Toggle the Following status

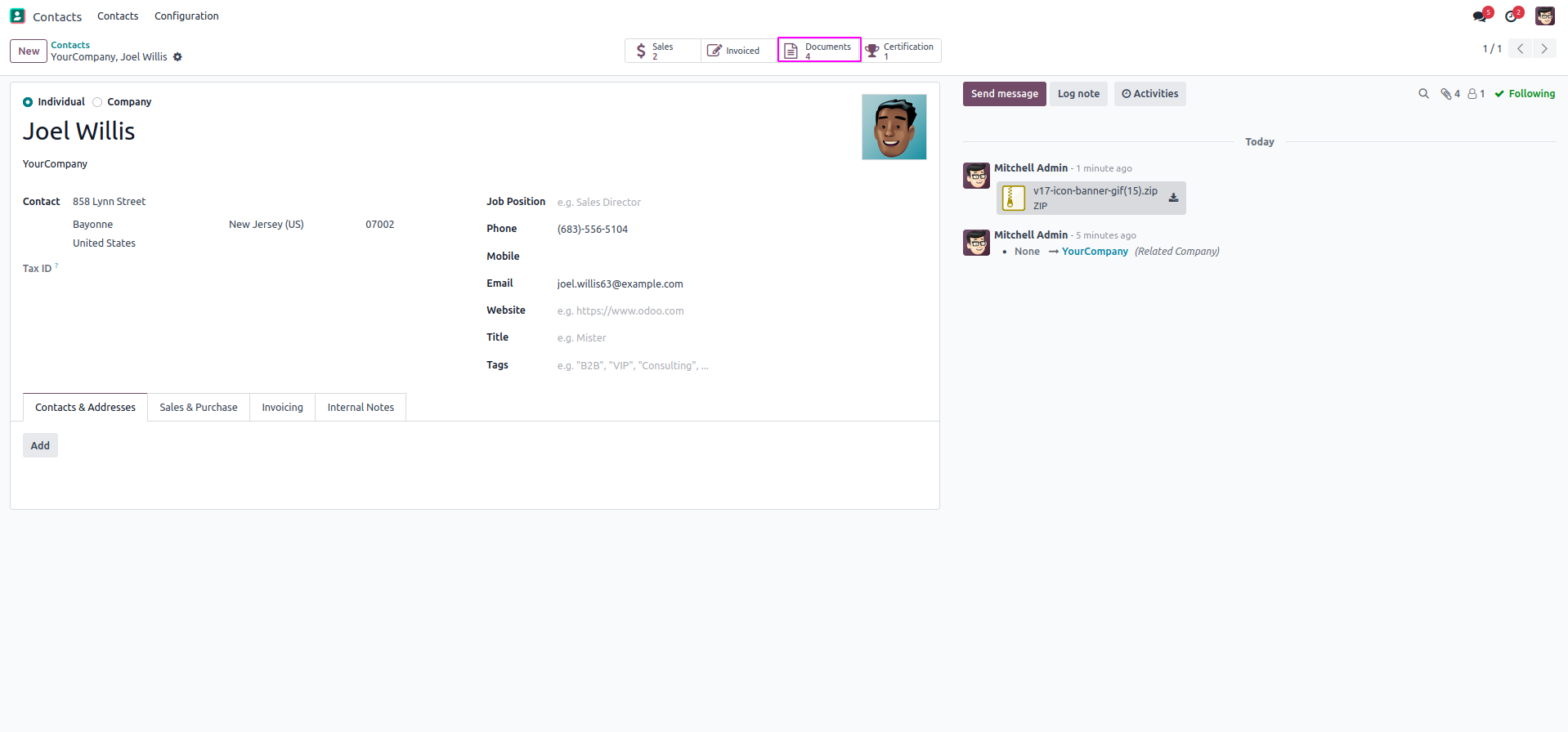coord(1525,94)
